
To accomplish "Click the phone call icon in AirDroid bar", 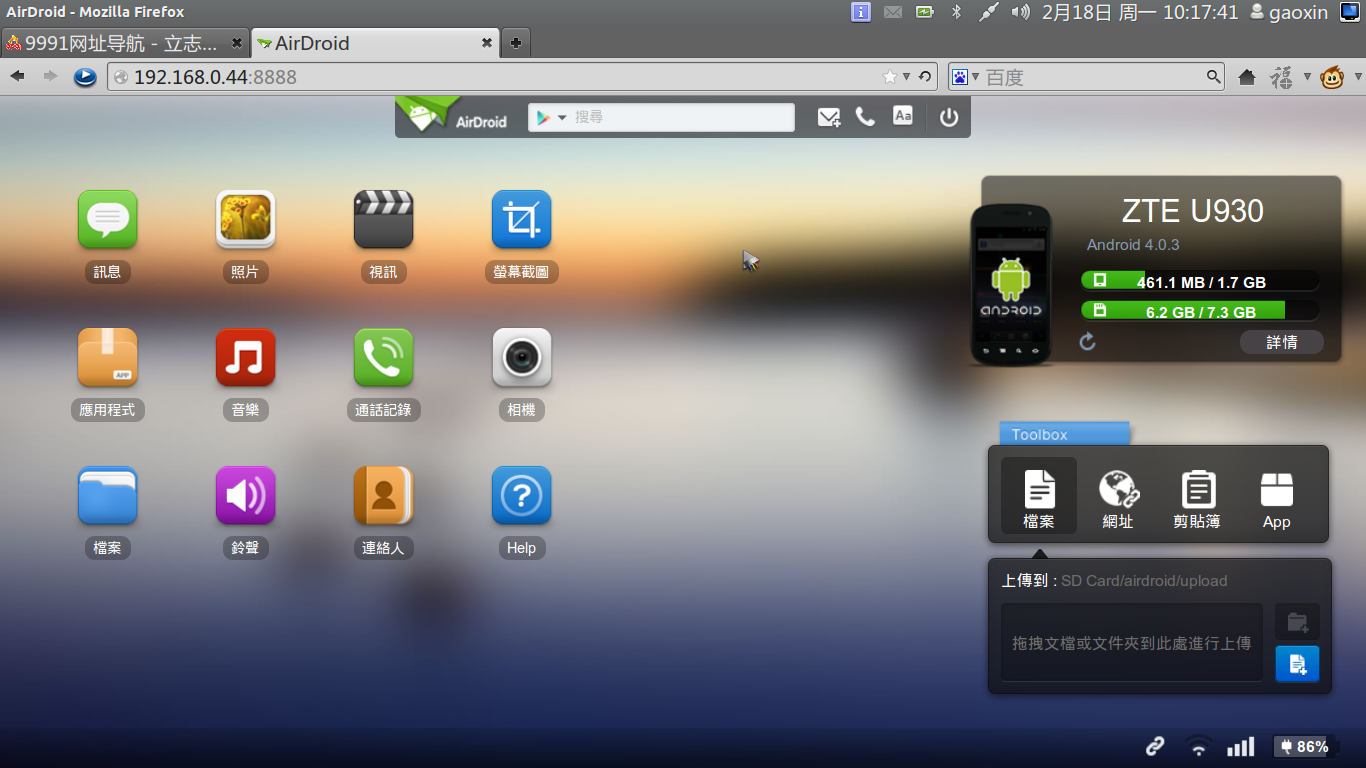I will tap(866, 117).
